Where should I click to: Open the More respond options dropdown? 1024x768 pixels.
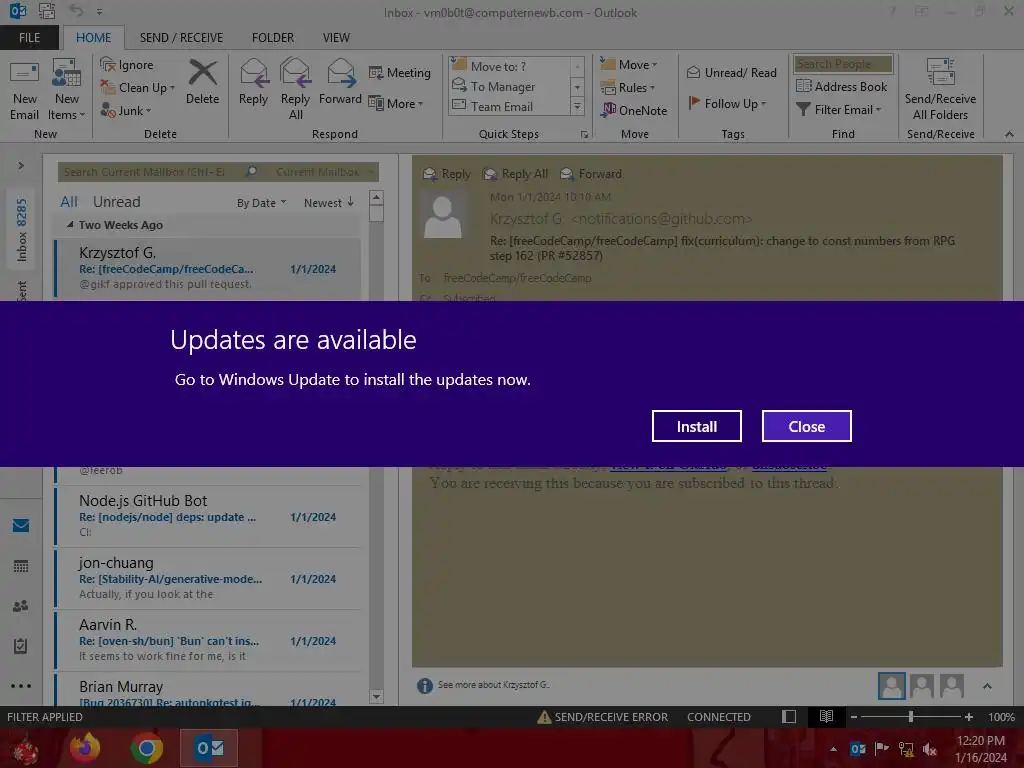[396, 103]
